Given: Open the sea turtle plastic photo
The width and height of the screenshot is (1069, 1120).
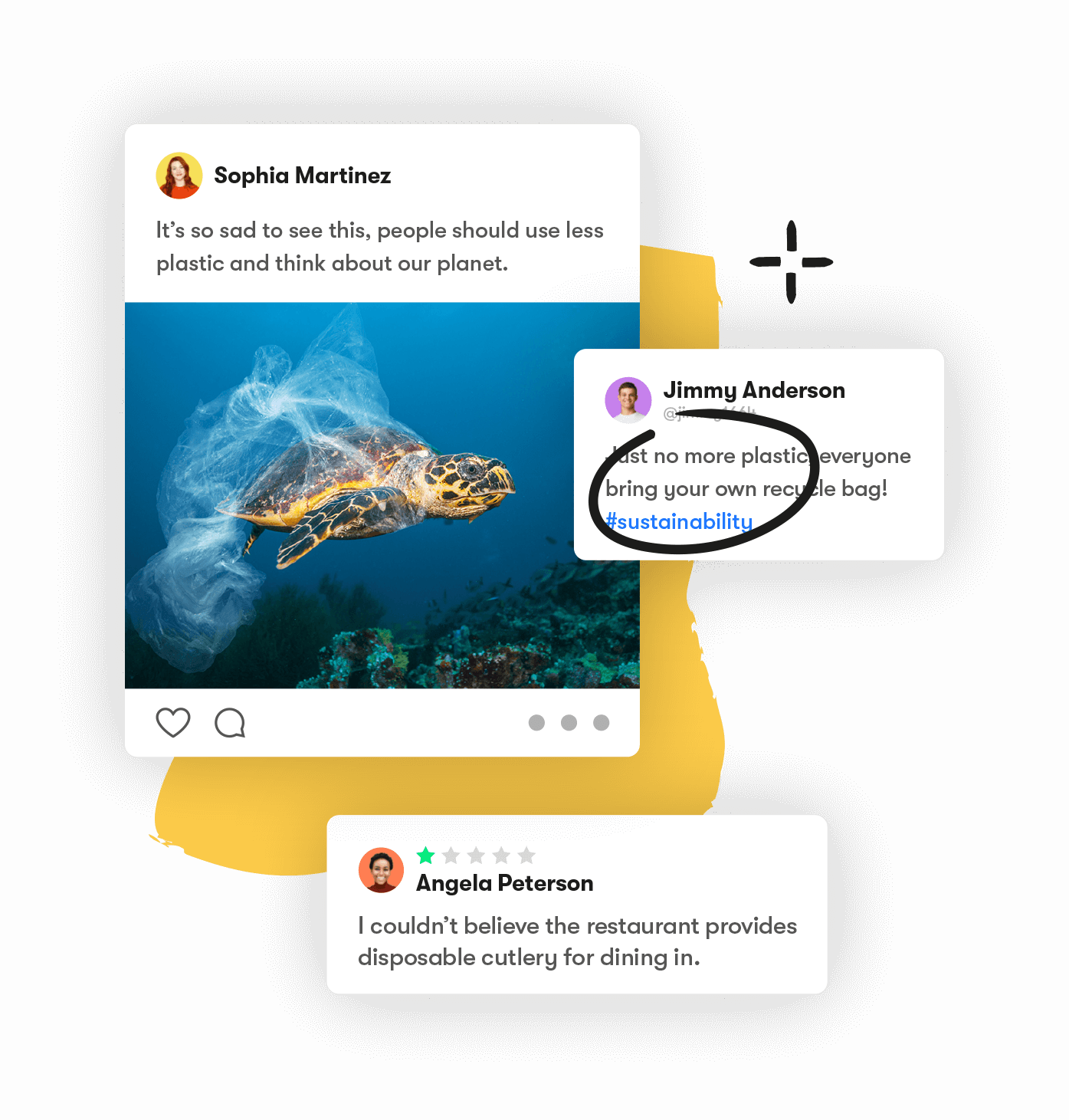Looking at the screenshot, I should point(382,495).
